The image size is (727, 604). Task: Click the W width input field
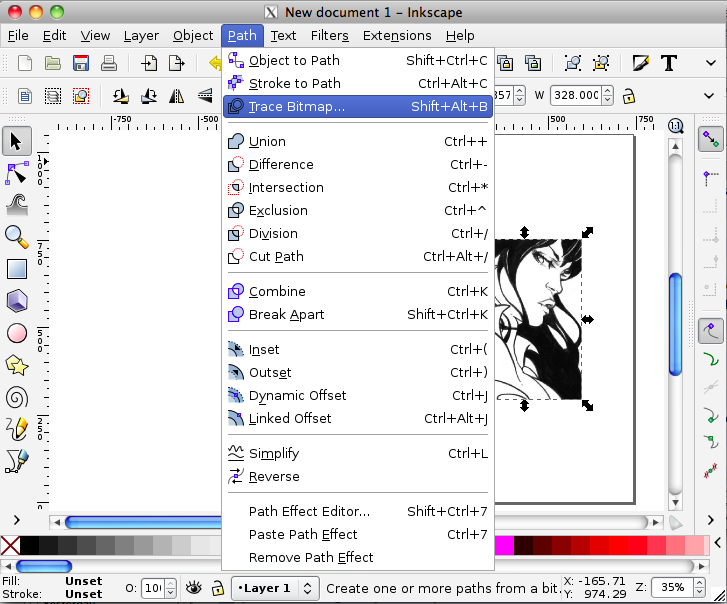[x=576, y=95]
